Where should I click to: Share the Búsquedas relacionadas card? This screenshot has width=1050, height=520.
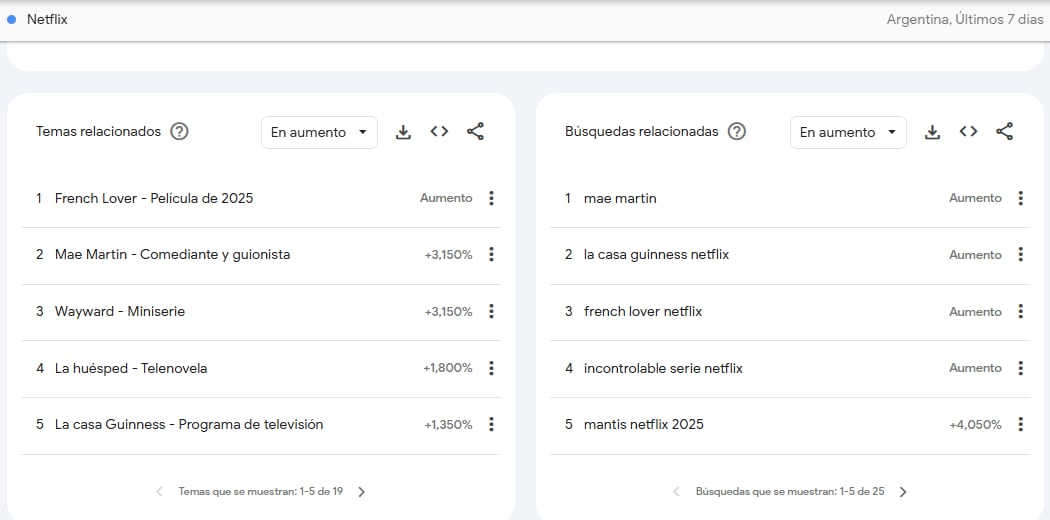click(x=1004, y=132)
